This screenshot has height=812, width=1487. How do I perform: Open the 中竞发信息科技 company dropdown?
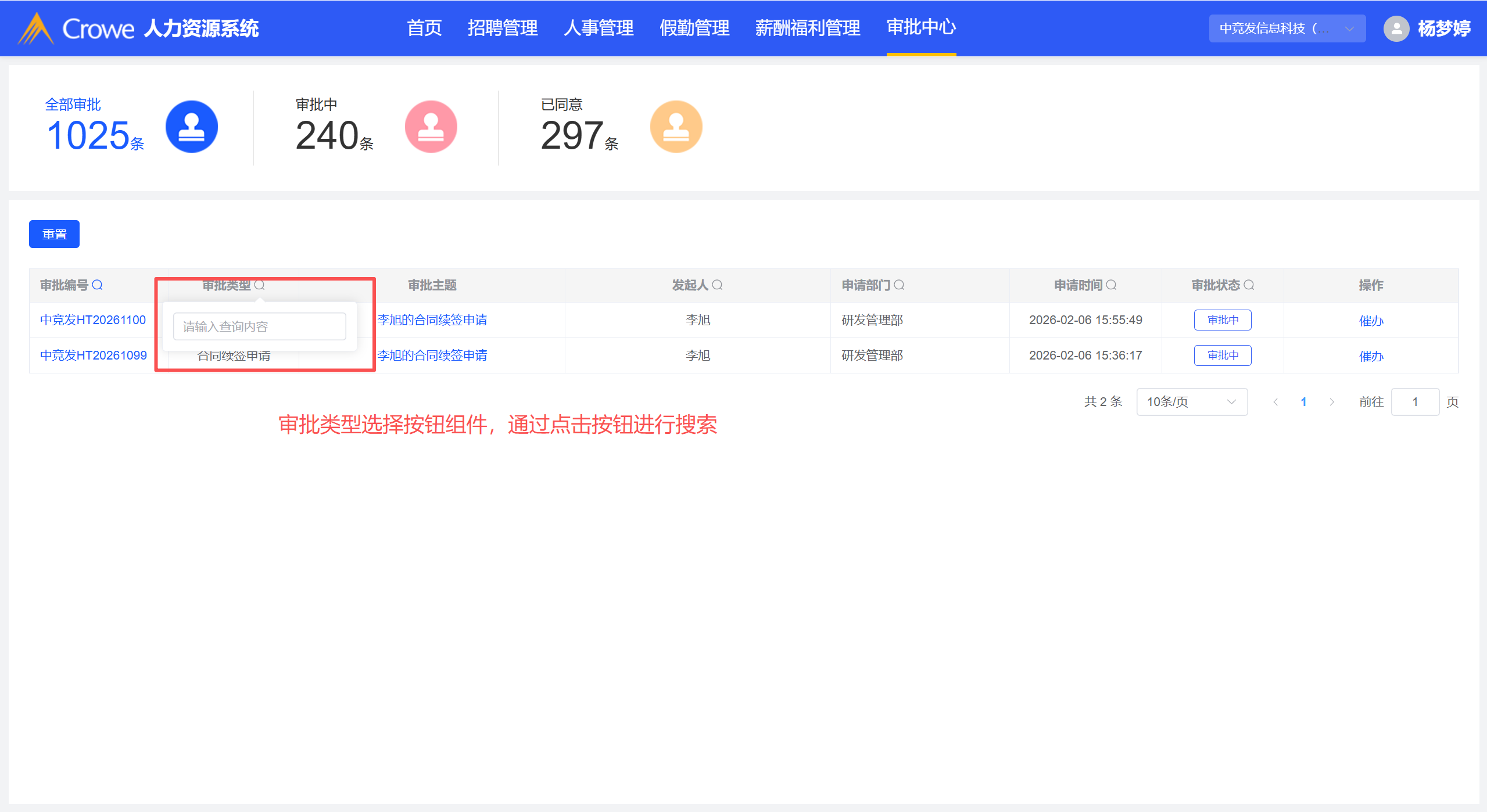pos(1287,28)
